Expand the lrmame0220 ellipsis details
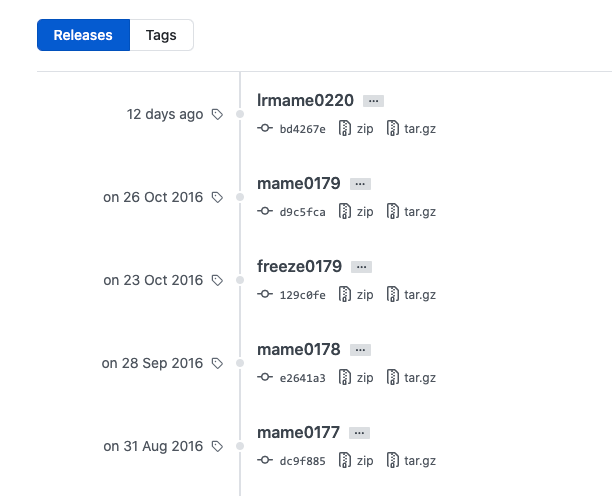Screen dimensions: 612x496 coord(373,101)
